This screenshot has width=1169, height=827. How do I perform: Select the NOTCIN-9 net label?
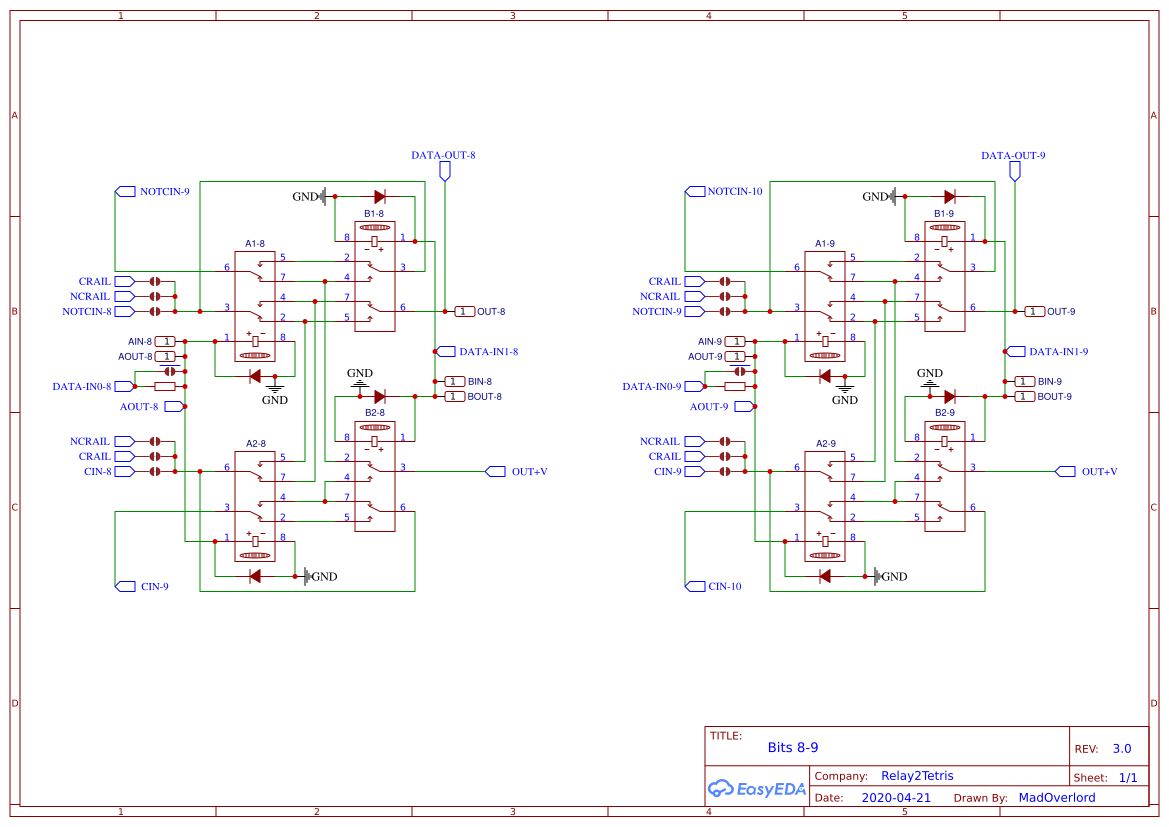[163, 191]
